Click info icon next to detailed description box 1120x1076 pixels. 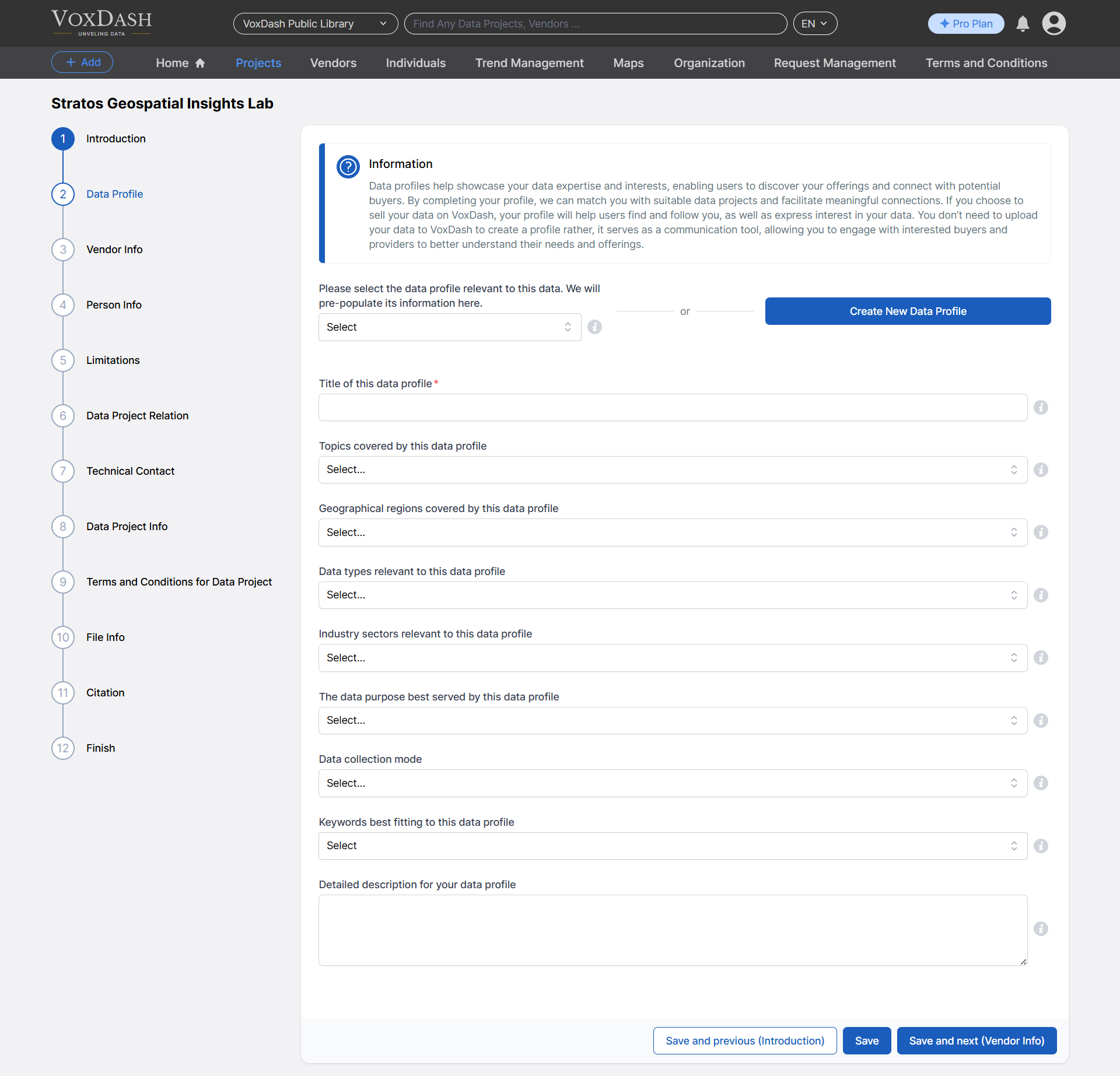point(1041,928)
